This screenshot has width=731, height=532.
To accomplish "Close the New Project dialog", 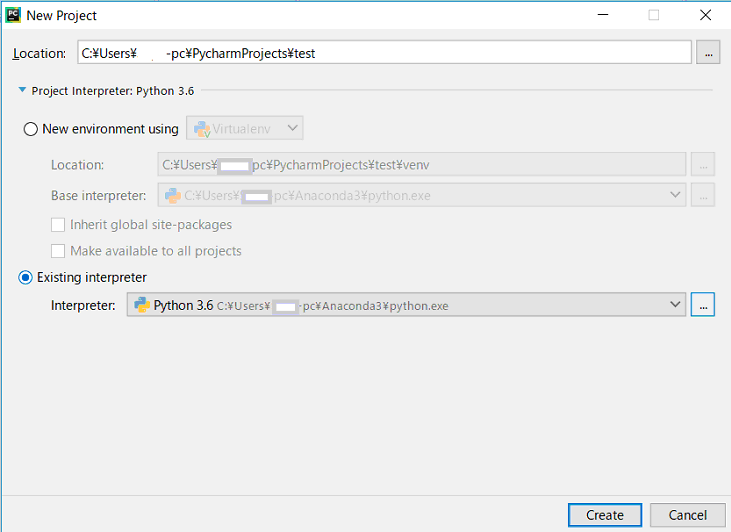I will [705, 15].
